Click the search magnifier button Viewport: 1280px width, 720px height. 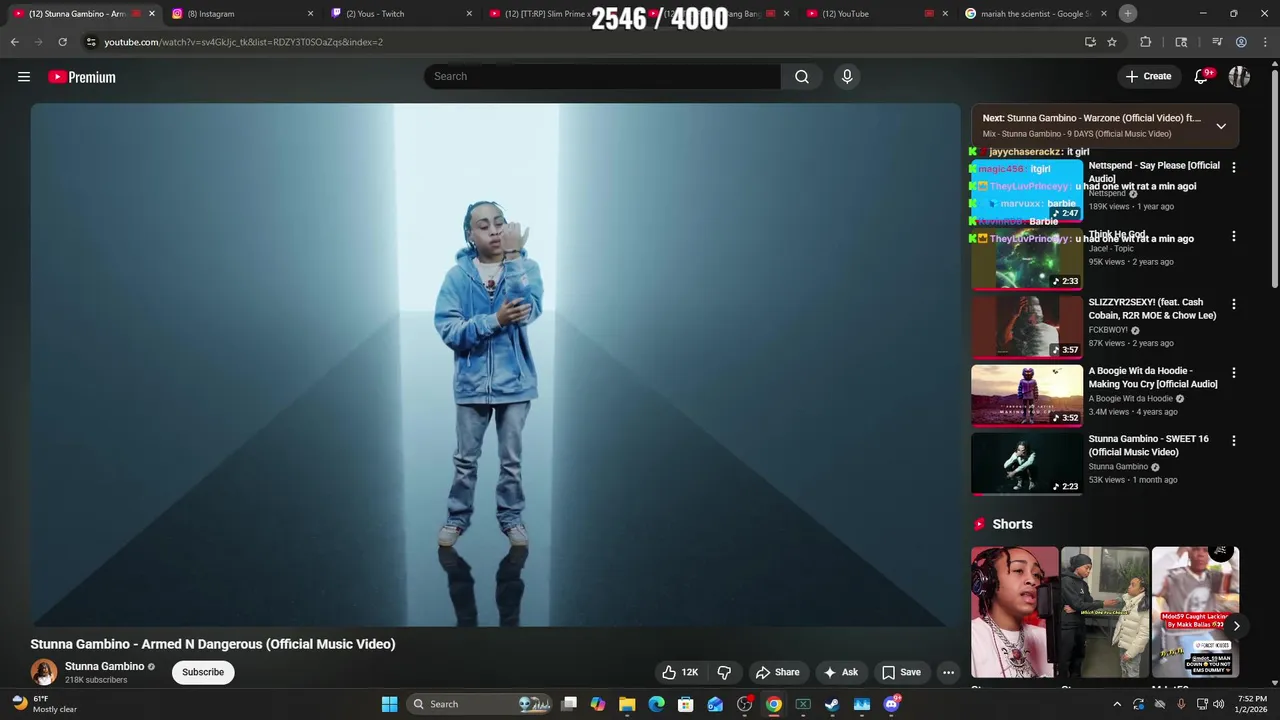tap(802, 76)
